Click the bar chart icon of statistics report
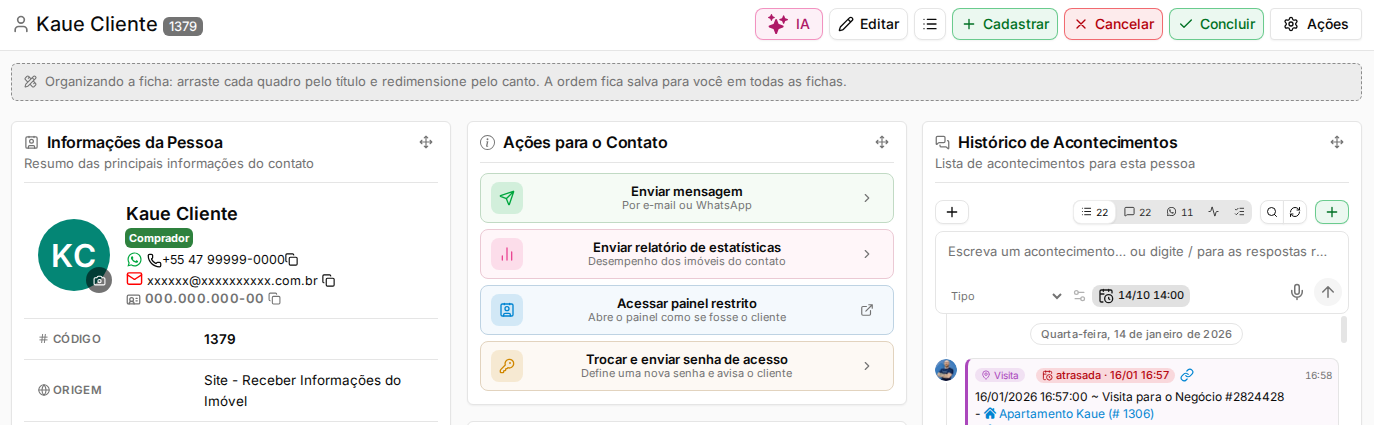Image resolution: width=1376 pixels, height=425 pixels. tap(507, 254)
